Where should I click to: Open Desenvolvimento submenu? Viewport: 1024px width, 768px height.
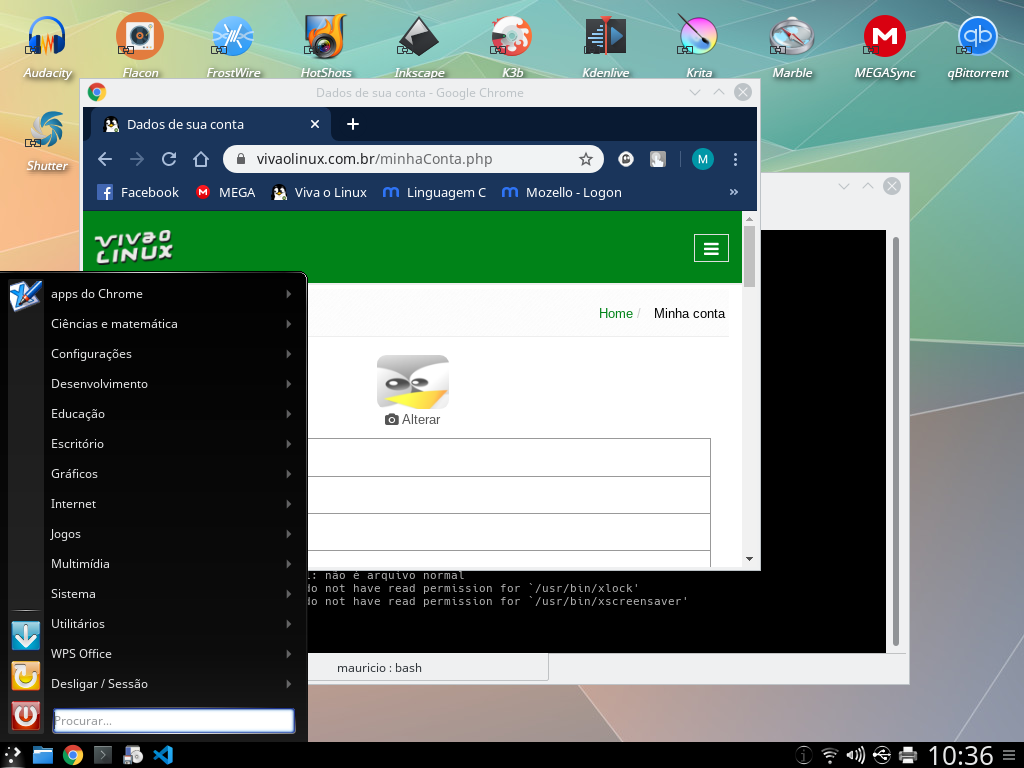(x=170, y=384)
